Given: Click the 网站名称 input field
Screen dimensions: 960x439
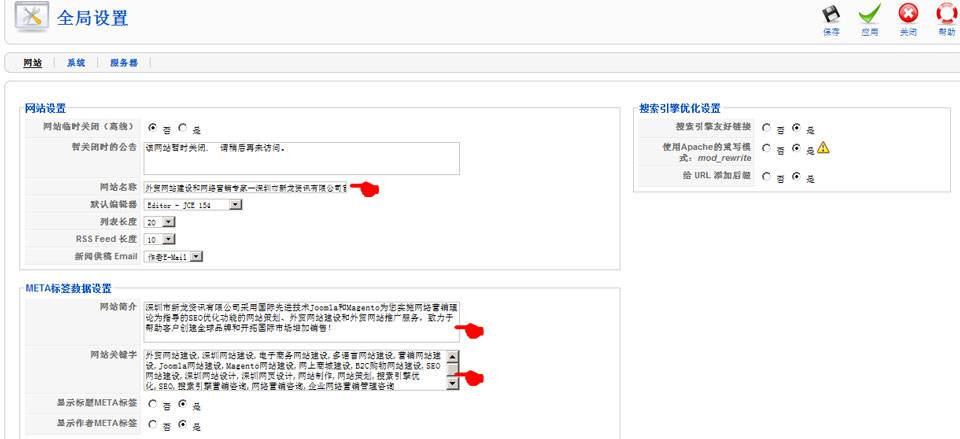Looking at the screenshot, I should 245,187.
